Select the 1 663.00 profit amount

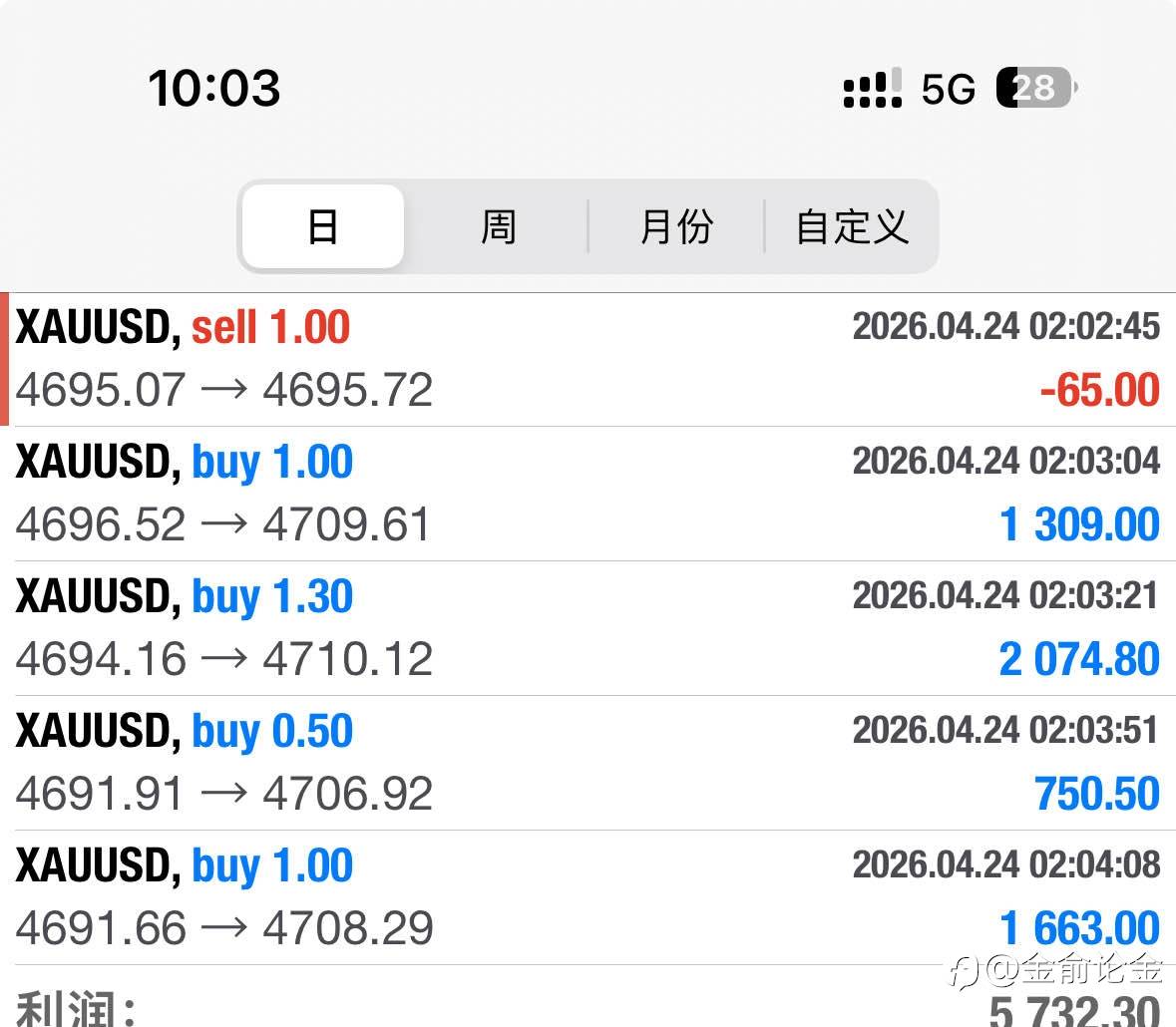point(1080,928)
